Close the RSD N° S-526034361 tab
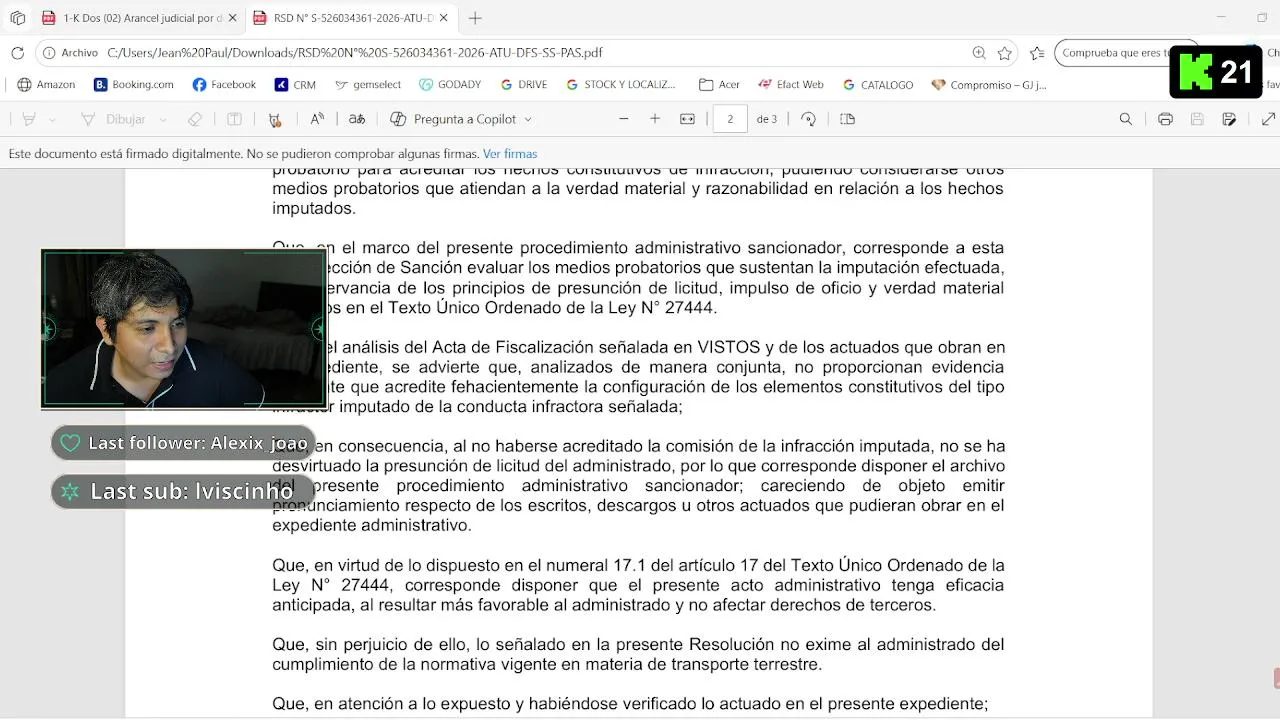The image size is (1280, 720). click(x=444, y=18)
